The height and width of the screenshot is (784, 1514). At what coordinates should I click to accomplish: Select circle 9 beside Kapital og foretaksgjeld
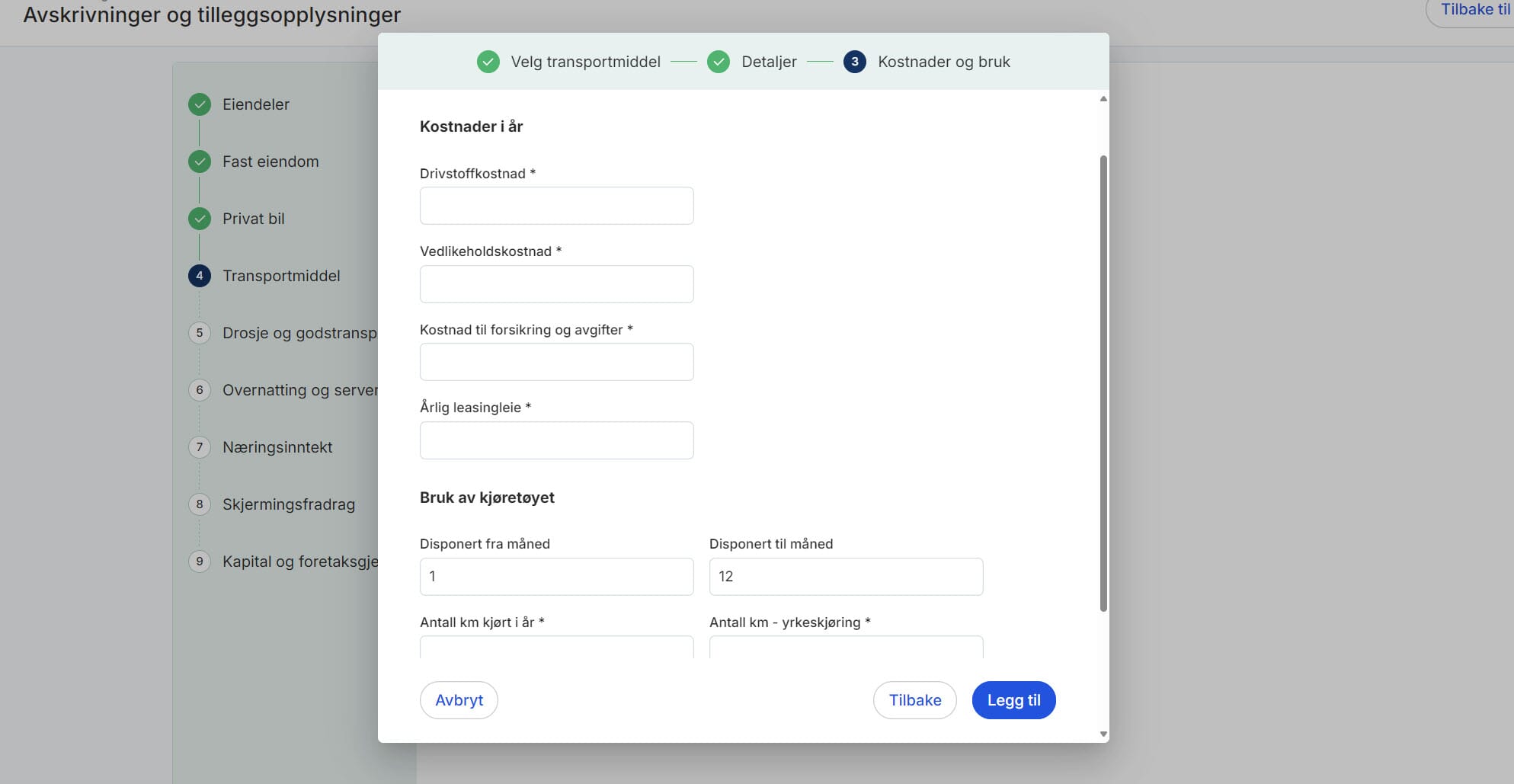(x=199, y=561)
